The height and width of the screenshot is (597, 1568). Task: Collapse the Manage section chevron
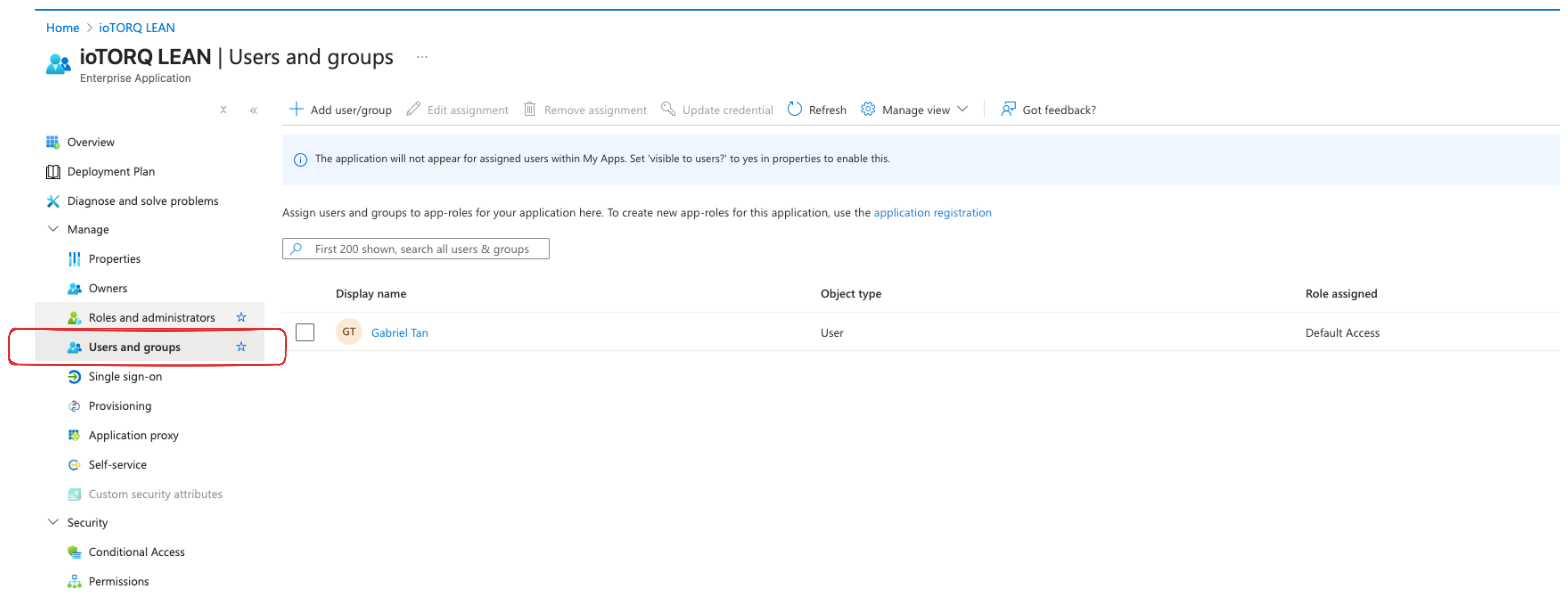(53, 229)
